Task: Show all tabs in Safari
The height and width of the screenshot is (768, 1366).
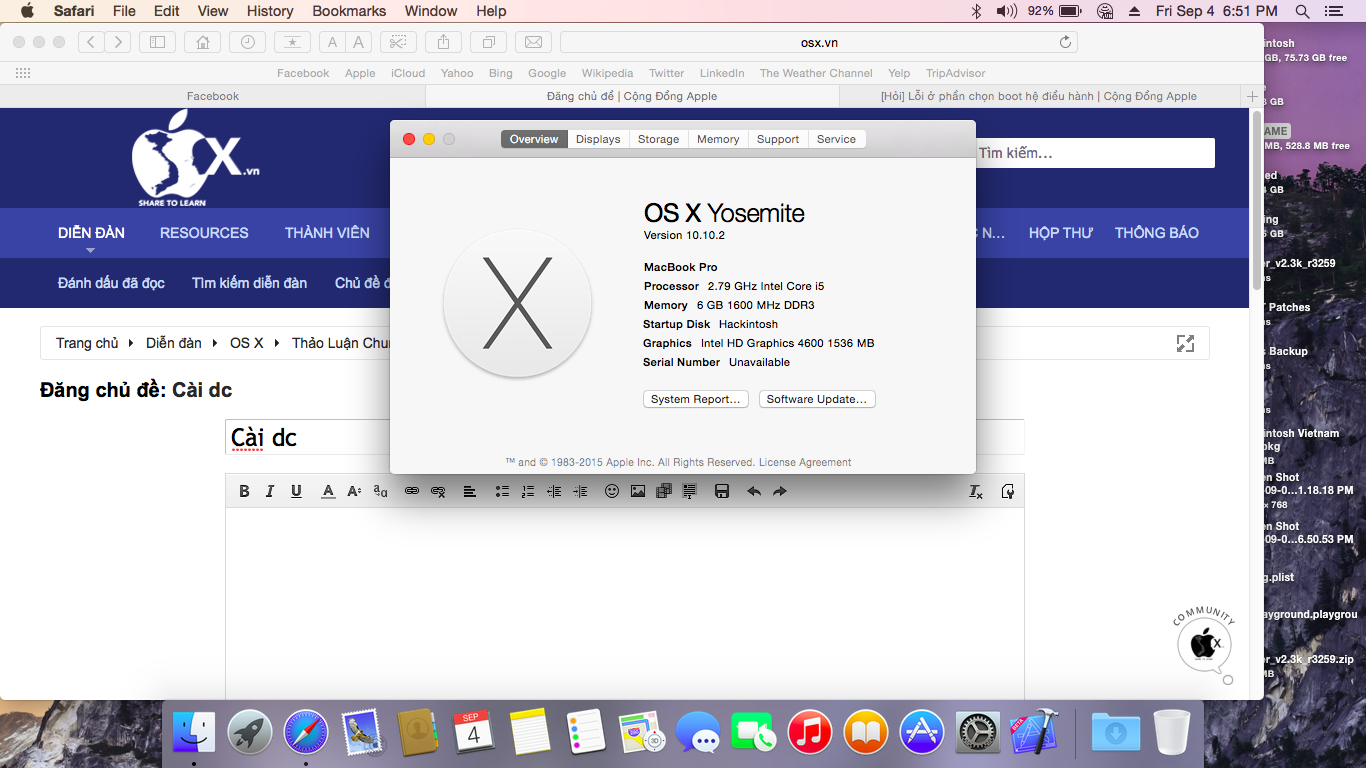Action: click(488, 42)
